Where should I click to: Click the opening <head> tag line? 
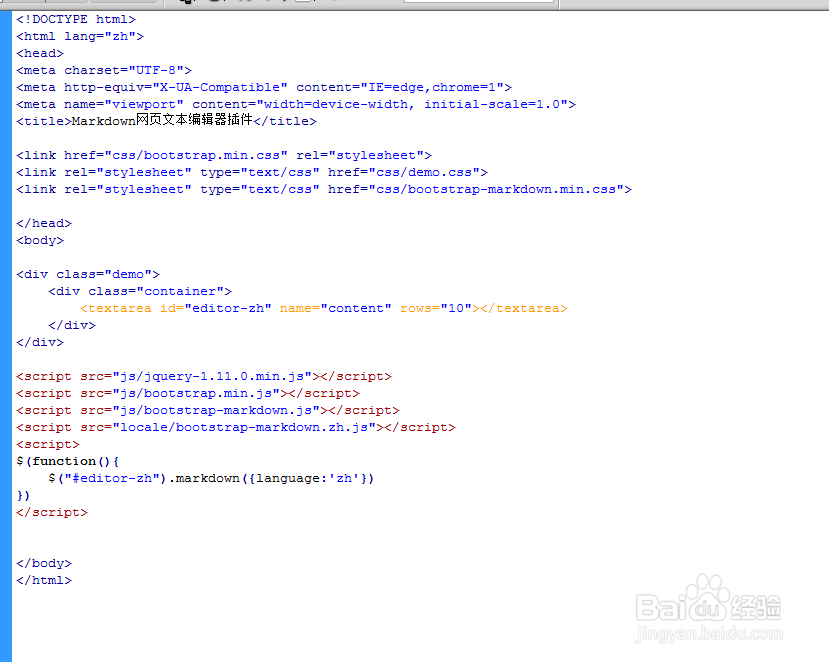click(x=40, y=53)
